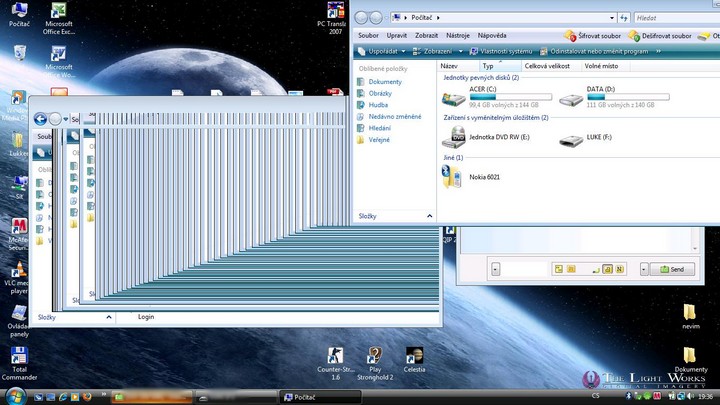Open the DATA (D:) drive
The height and width of the screenshot is (405, 720).
tap(572, 99)
